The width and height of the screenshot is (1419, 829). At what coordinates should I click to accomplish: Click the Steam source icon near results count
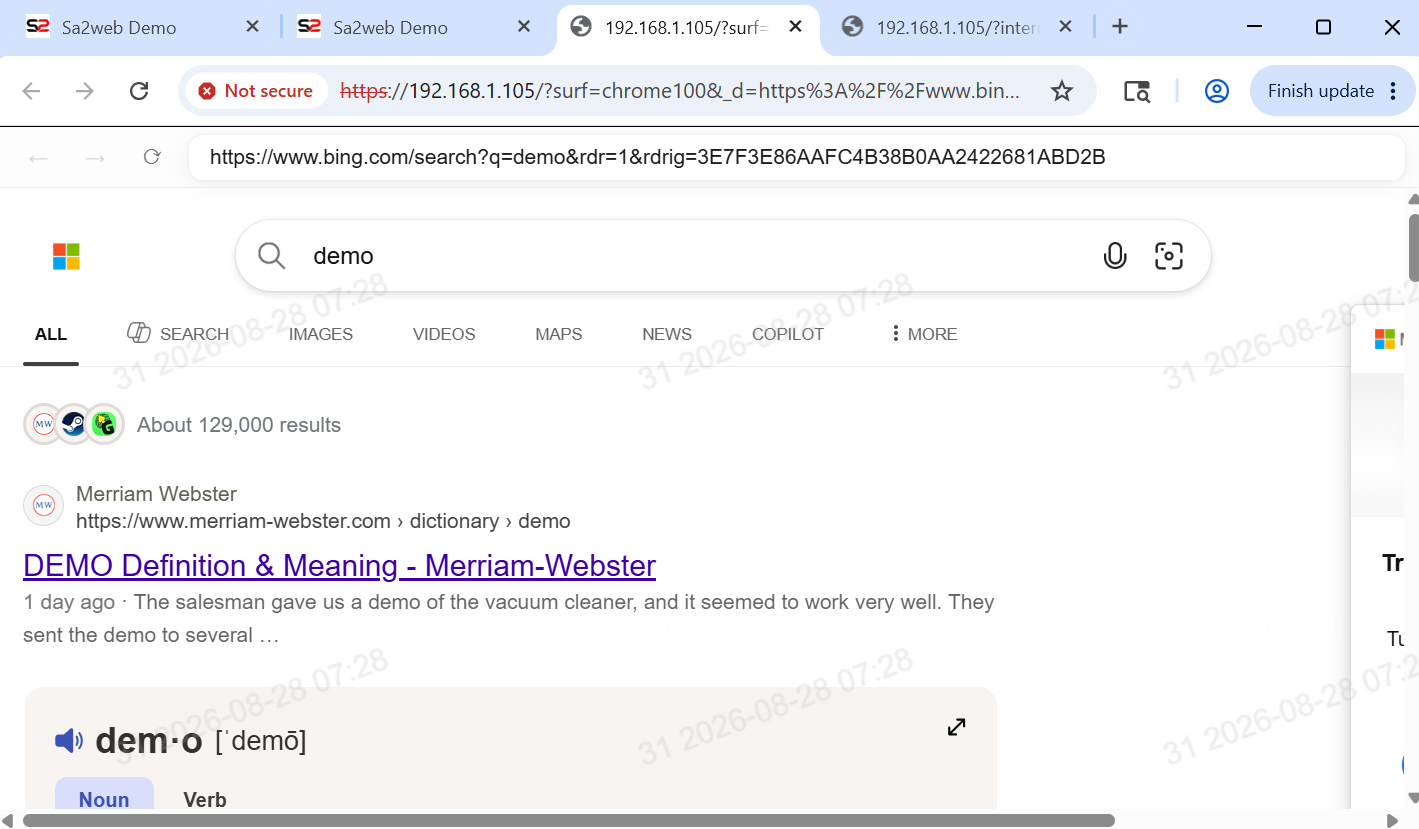point(73,424)
